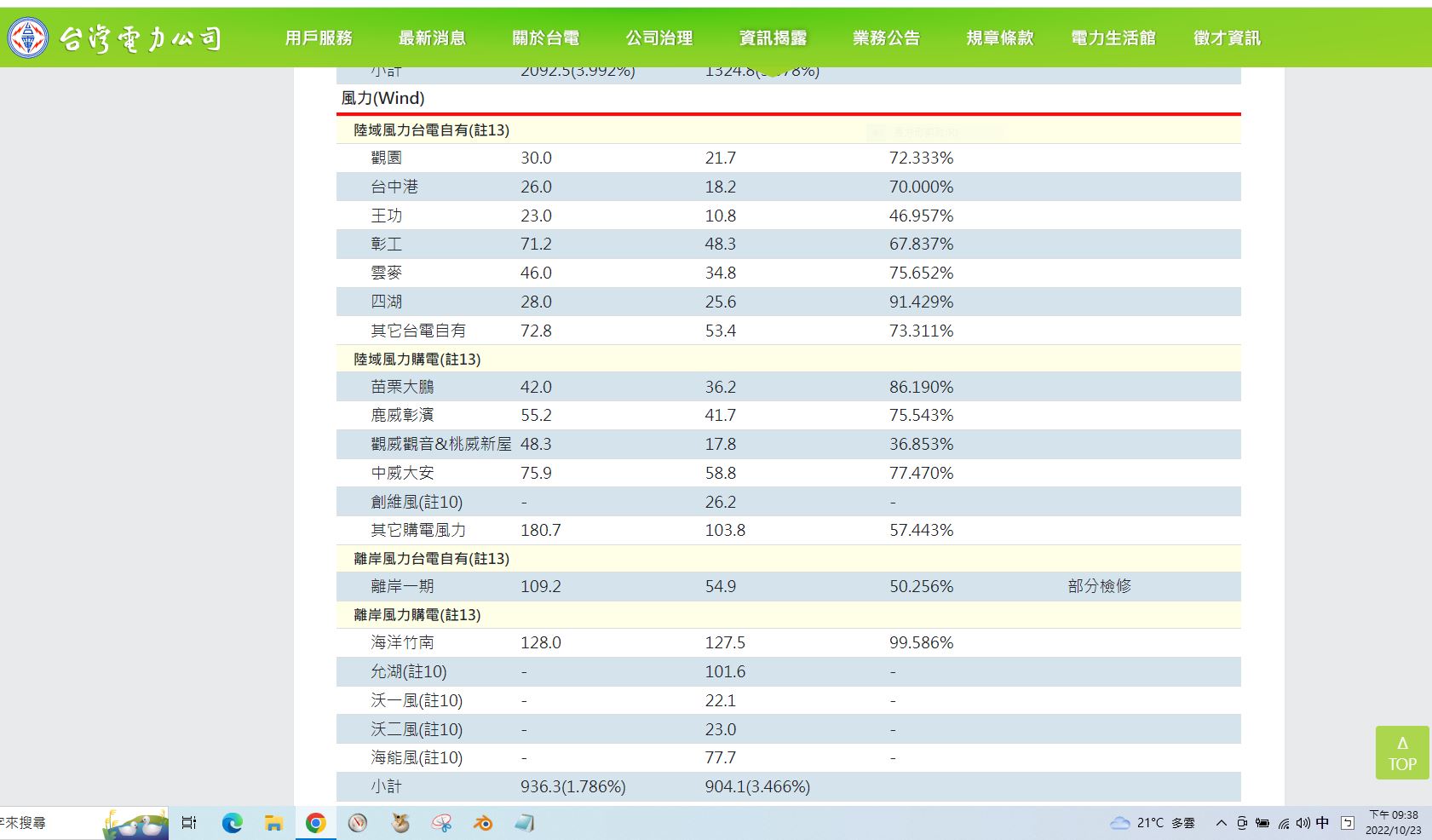Click the swan search highlight image
The height and width of the screenshot is (840, 1432).
pos(135,824)
